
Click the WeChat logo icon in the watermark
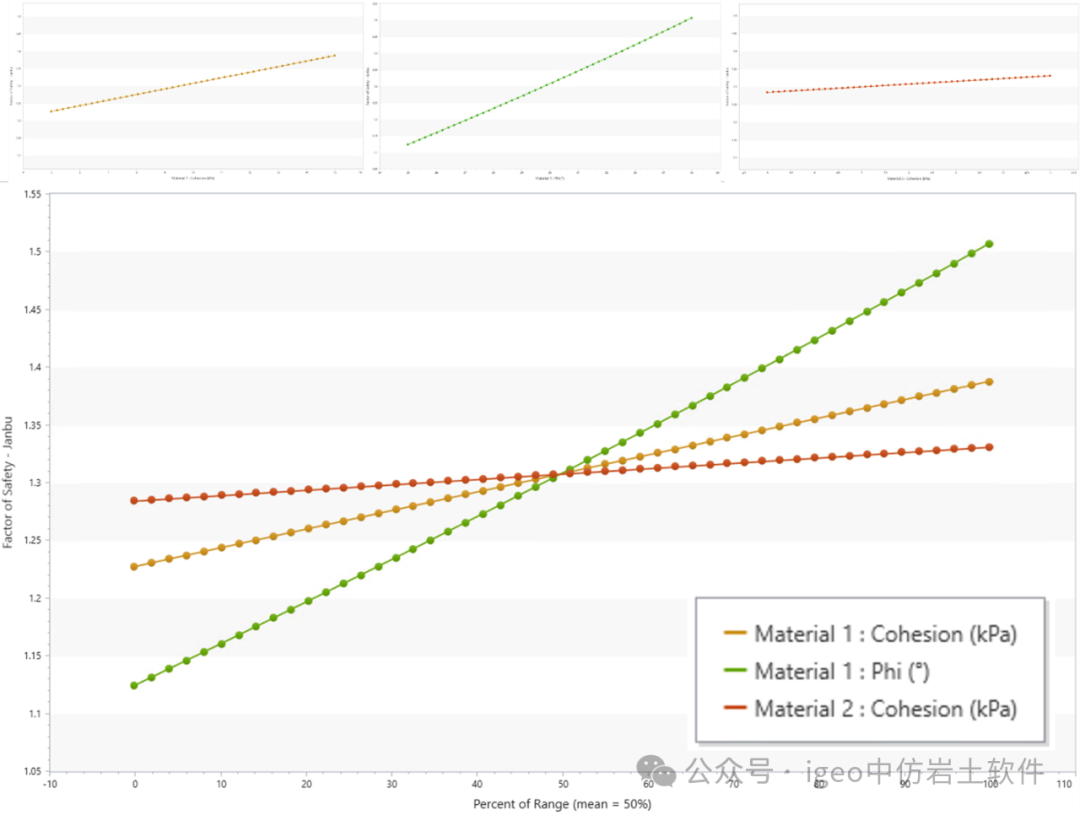point(658,770)
